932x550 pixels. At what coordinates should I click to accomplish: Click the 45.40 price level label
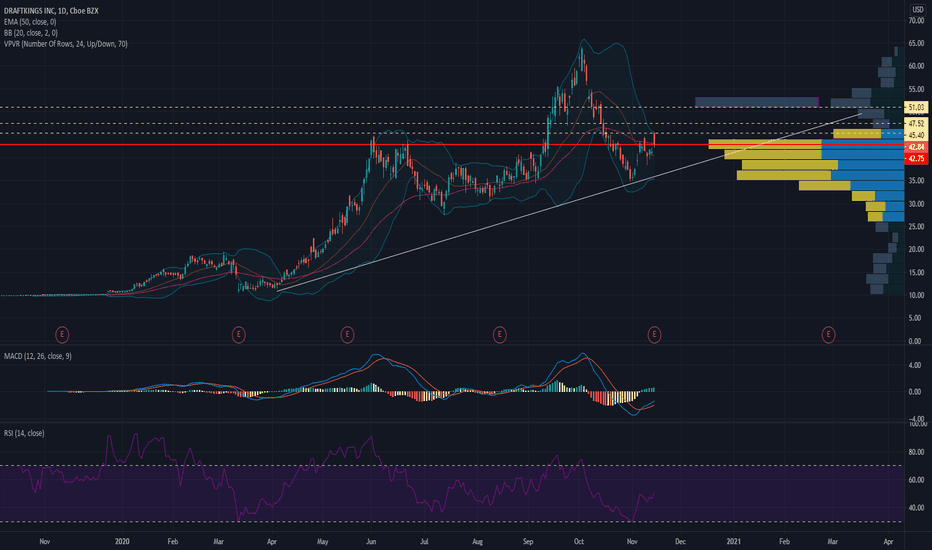point(915,135)
